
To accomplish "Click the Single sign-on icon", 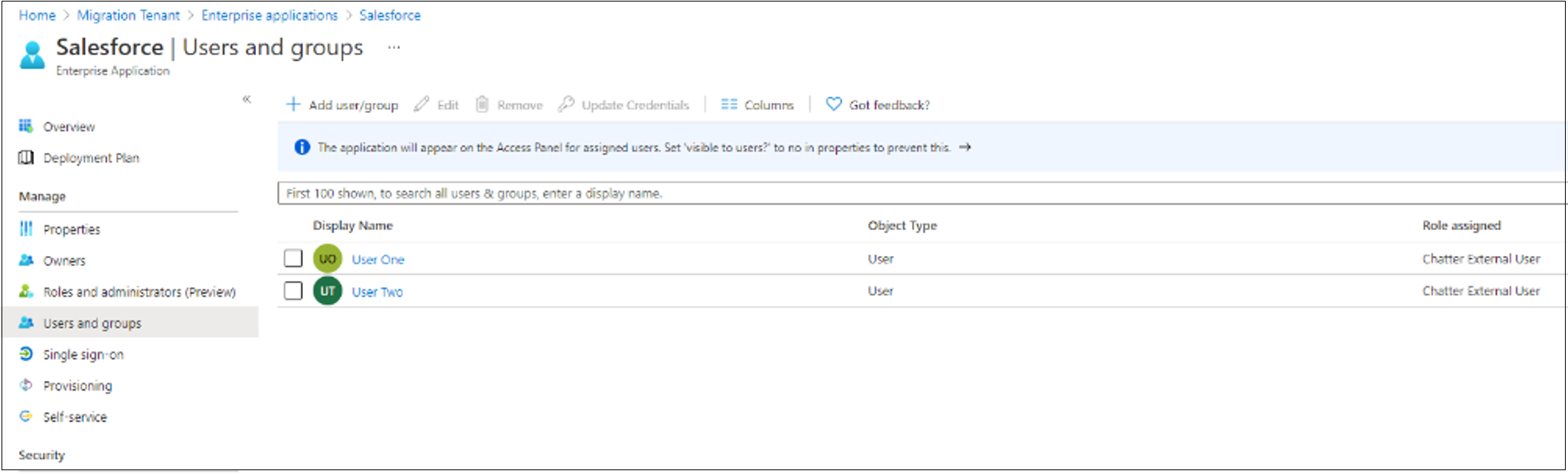I will pos(26,354).
